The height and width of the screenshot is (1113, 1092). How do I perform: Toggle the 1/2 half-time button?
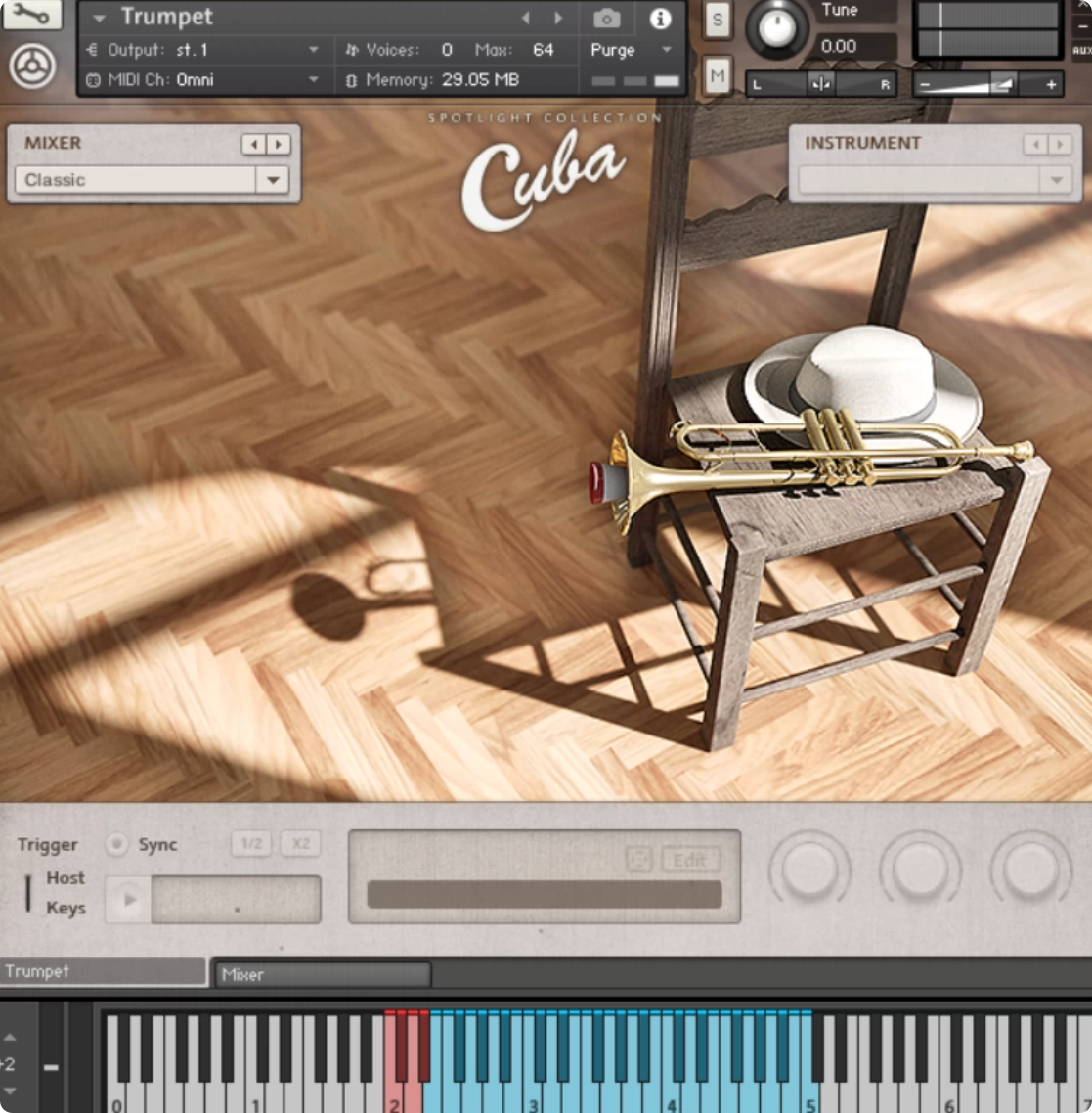pos(251,843)
